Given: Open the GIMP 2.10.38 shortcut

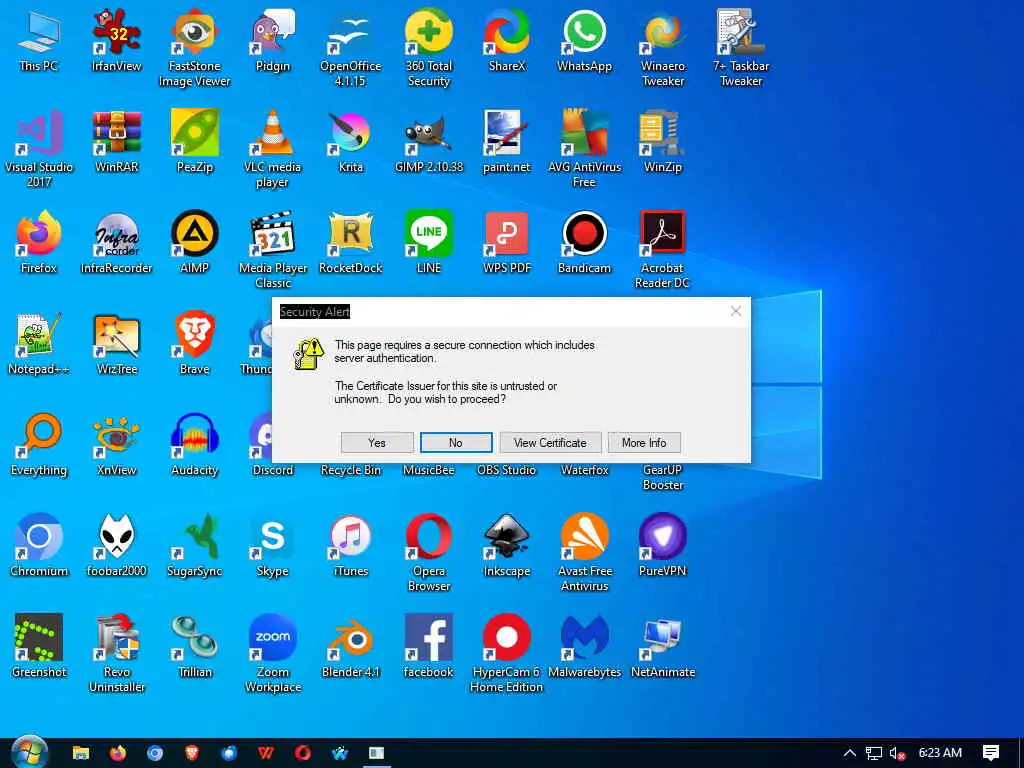Looking at the screenshot, I should (x=429, y=142).
